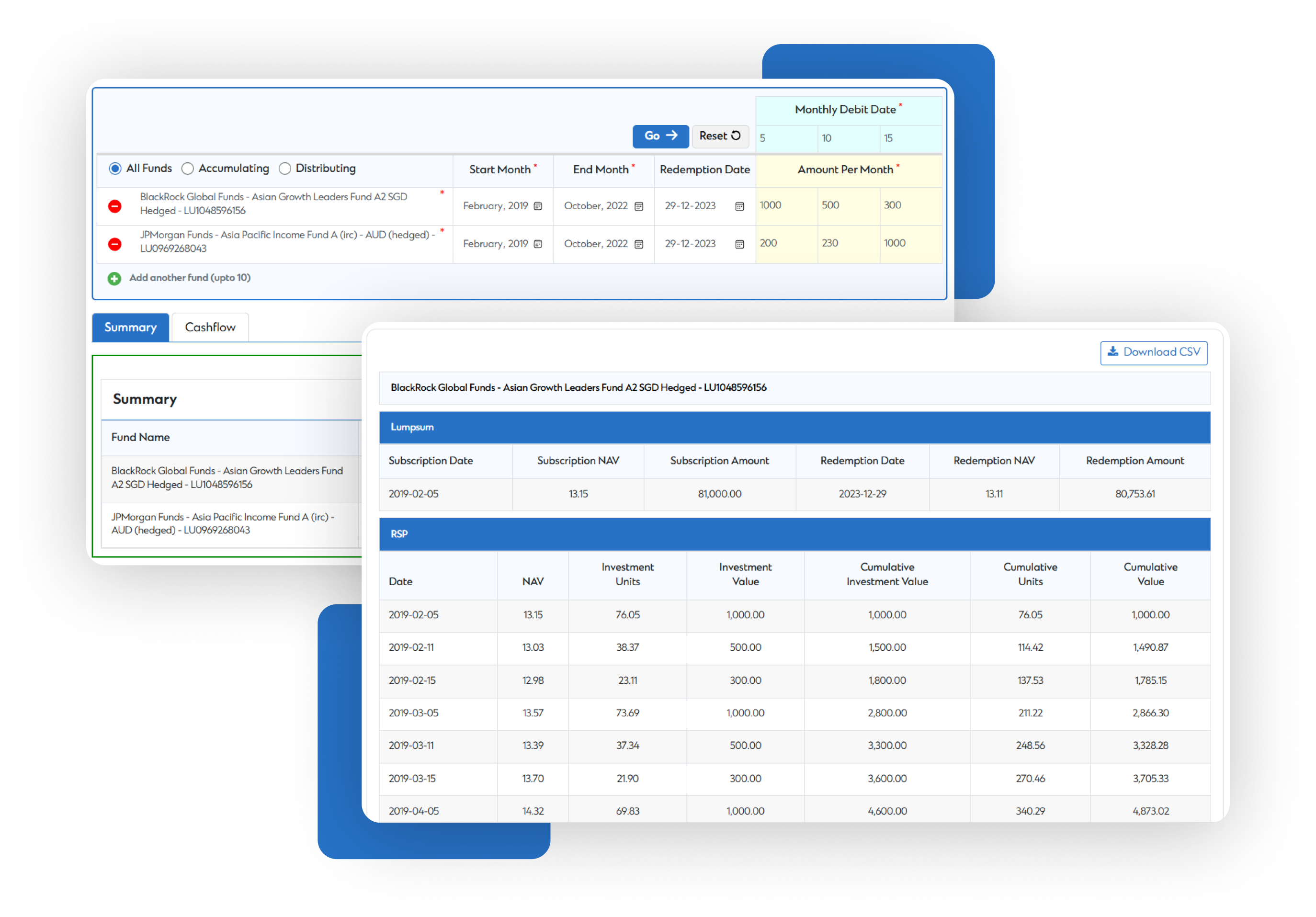Click Redemption NAV value 13.11
Viewport: 1316px width, 917px height.
click(994, 494)
